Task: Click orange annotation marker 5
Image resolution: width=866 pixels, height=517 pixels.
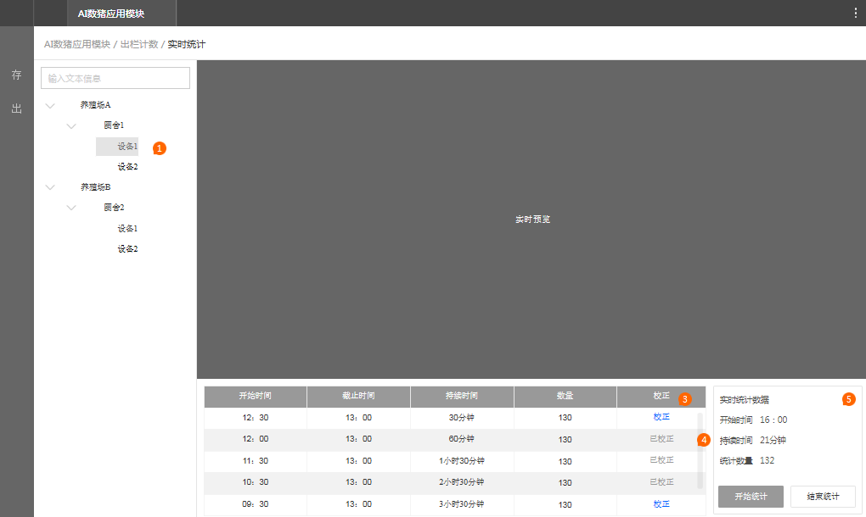Action: pyautogui.click(x=849, y=399)
